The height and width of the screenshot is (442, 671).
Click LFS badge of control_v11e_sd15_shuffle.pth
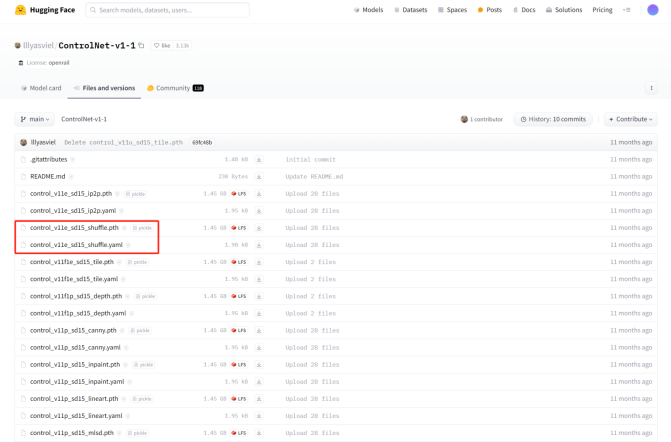click(x=239, y=228)
